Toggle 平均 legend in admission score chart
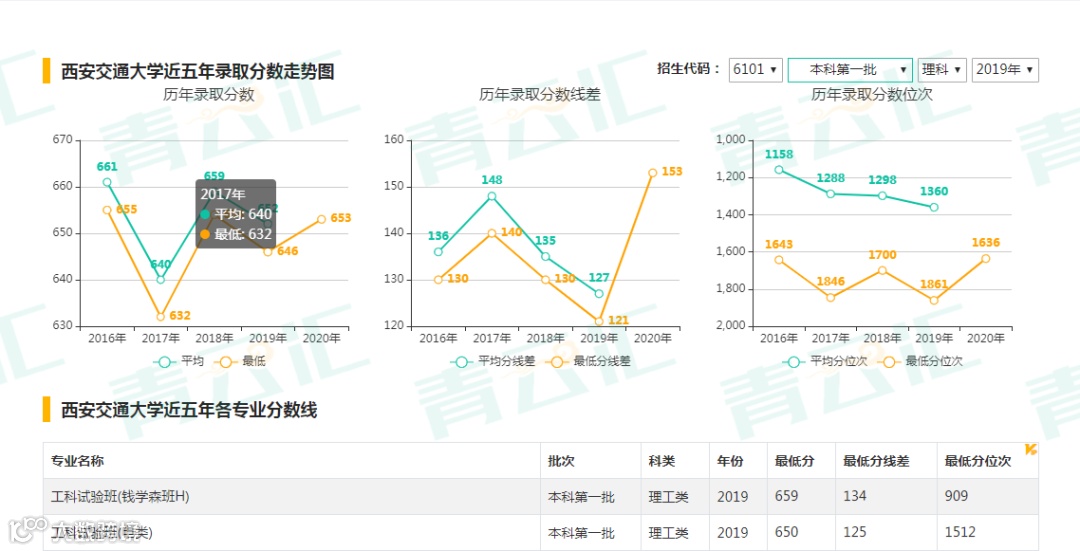 pyautogui.click(x=178, y=361)
